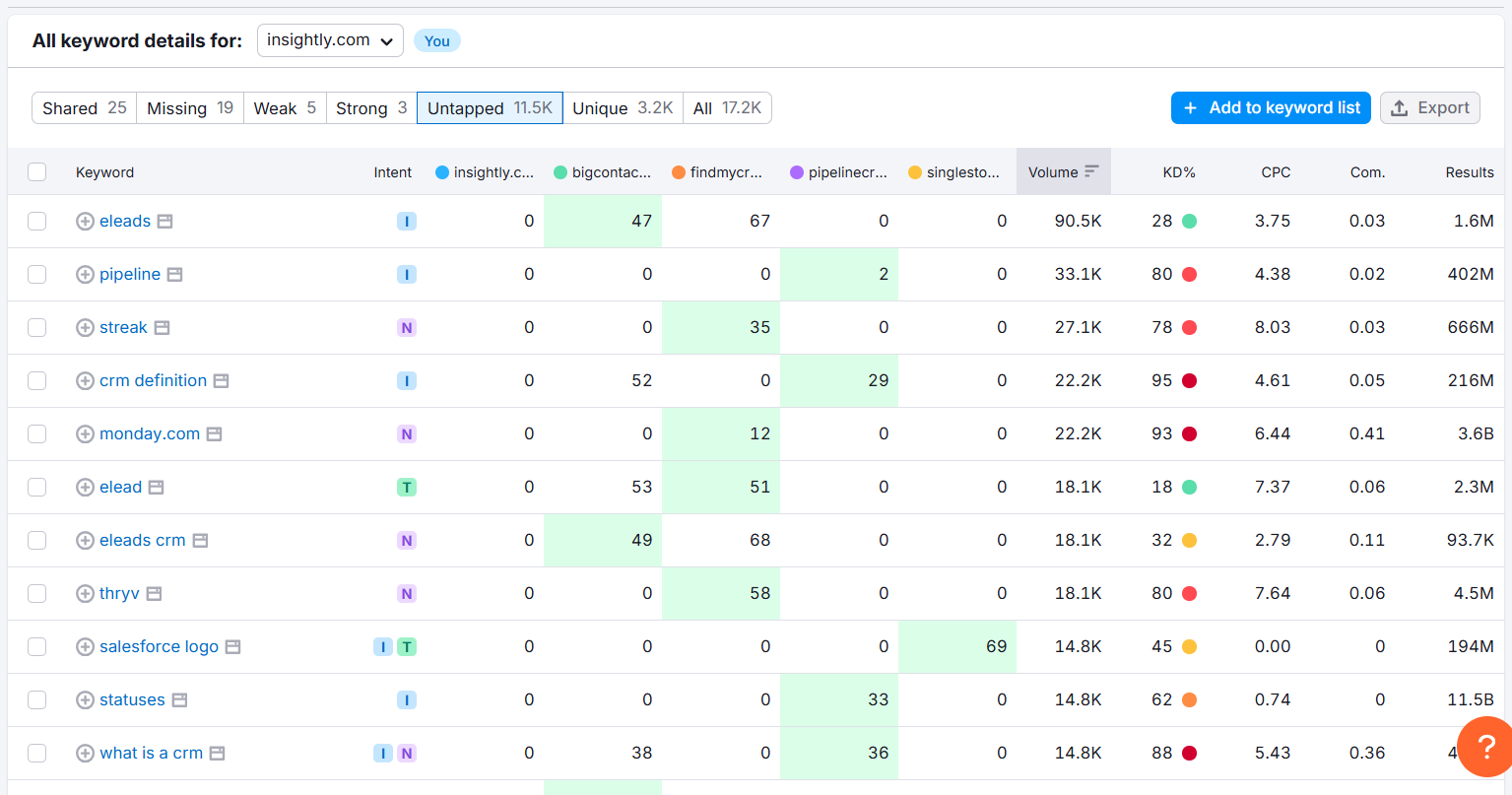The width and height of the screenshot is (1512, 795).
Task: Sort by the Results column header
Action: point(1470,172)
